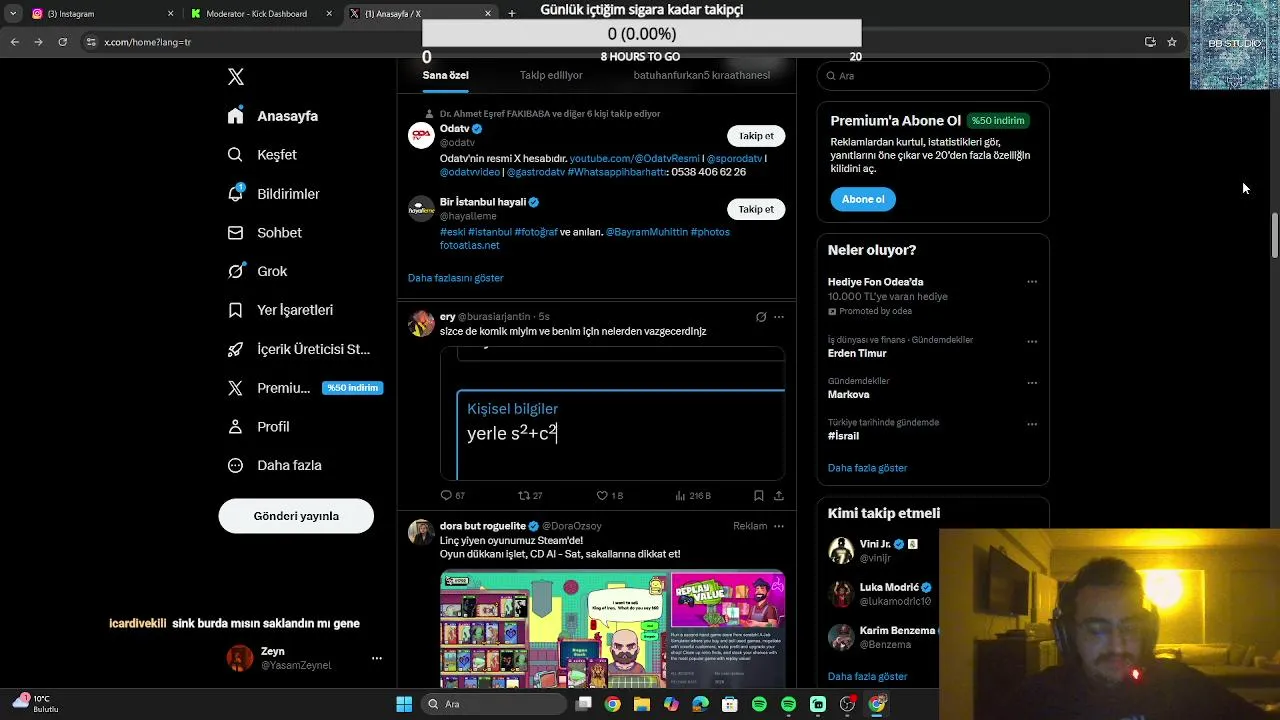Open File Explorer from taskbar

pyautogui.click(x=642, y=704)
